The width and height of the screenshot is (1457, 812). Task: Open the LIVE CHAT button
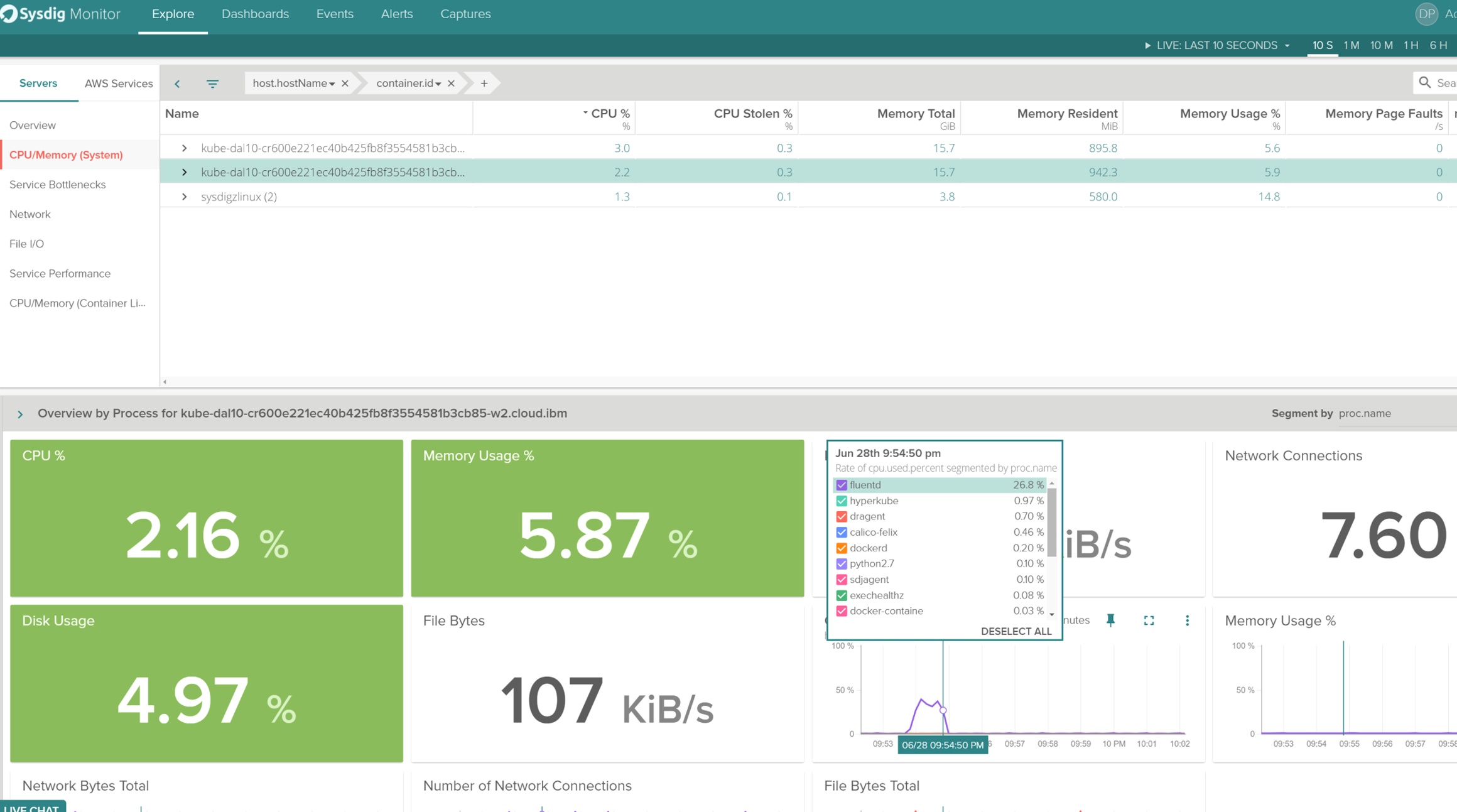(x=33, y=806)
